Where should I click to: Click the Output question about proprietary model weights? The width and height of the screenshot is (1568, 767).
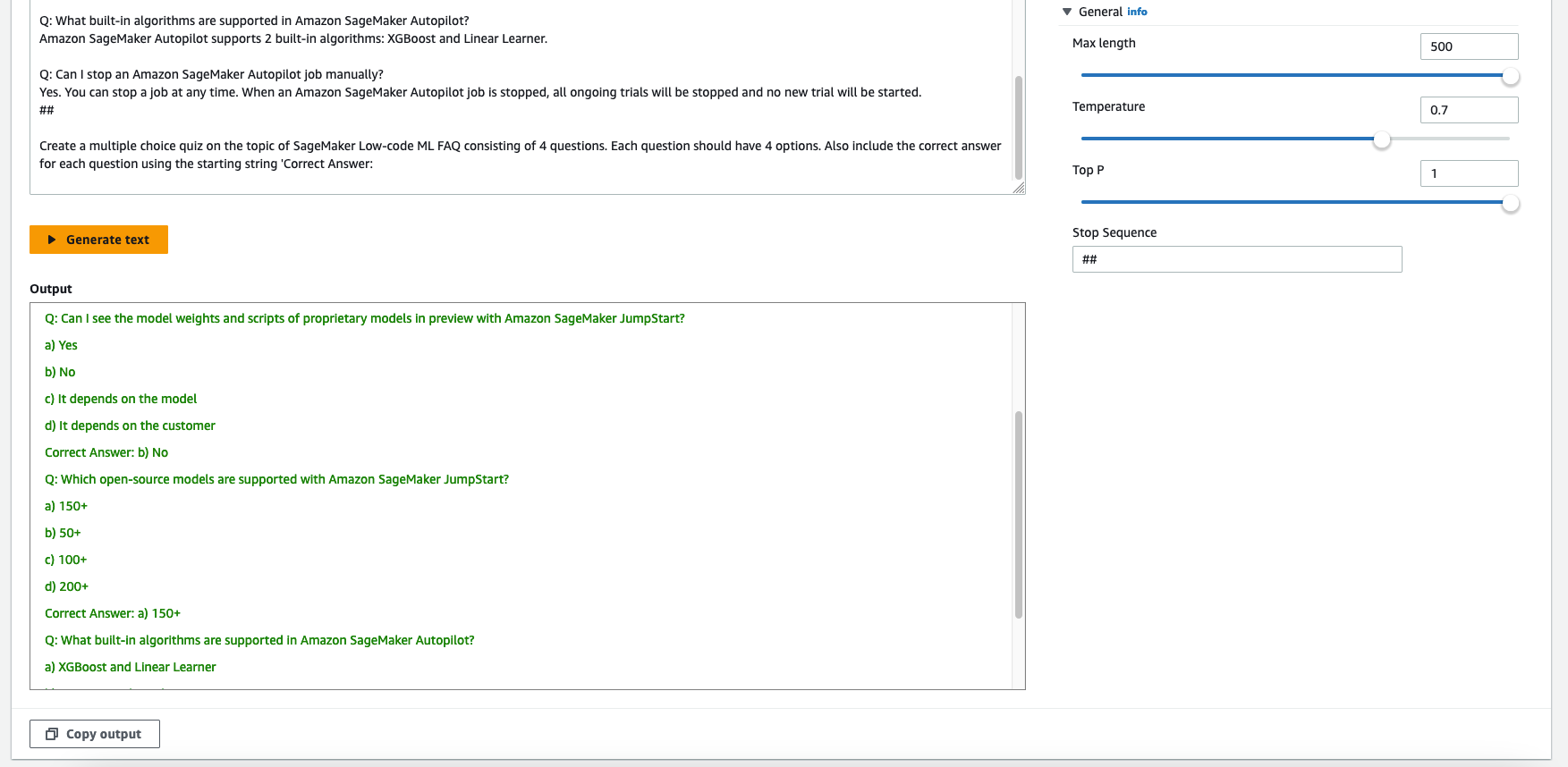tap(365, 318)
